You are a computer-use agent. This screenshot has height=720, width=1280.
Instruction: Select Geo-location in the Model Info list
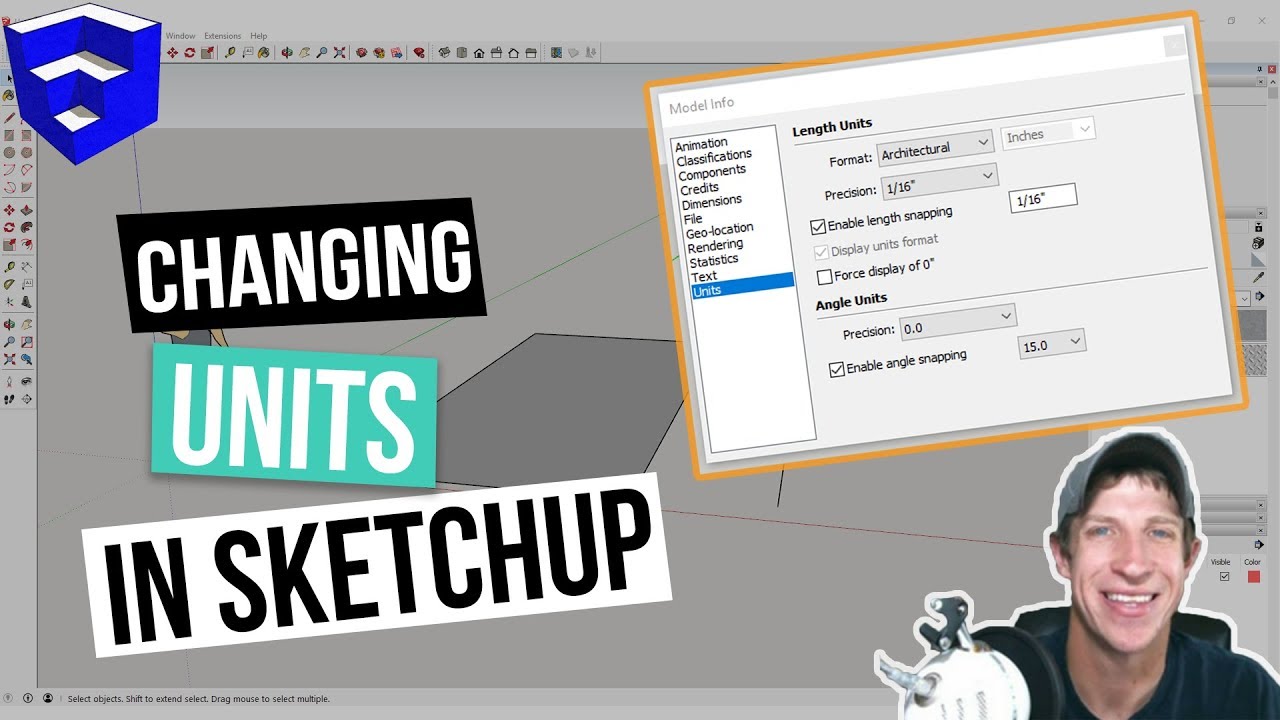719,231
